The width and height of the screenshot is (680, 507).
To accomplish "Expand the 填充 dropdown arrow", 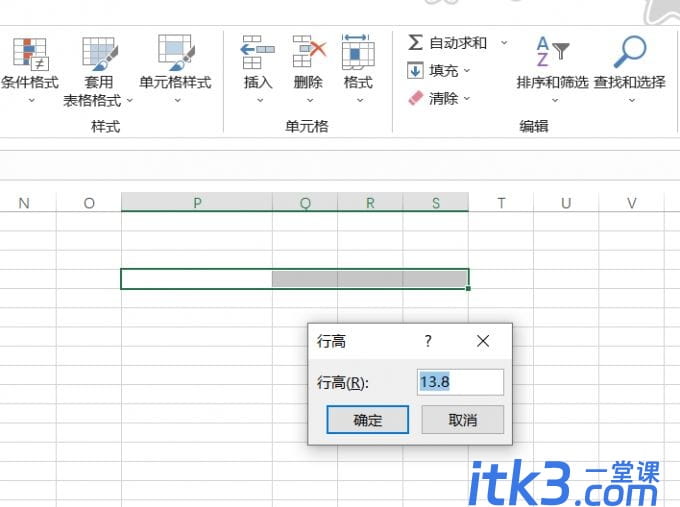I will (467, 70).
